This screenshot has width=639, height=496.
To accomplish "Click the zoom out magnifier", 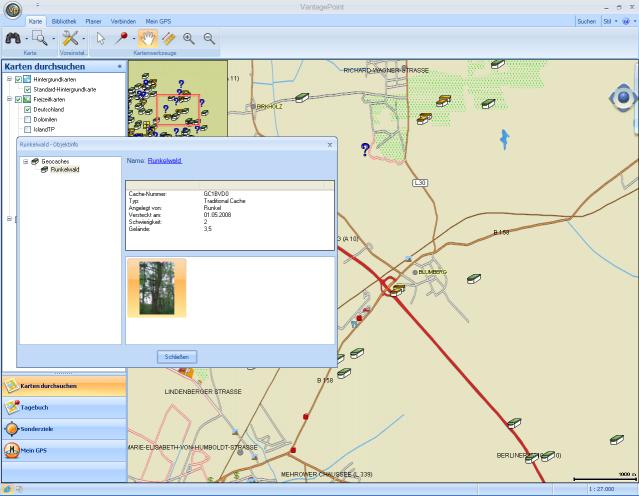I will [x=209, y=38].
